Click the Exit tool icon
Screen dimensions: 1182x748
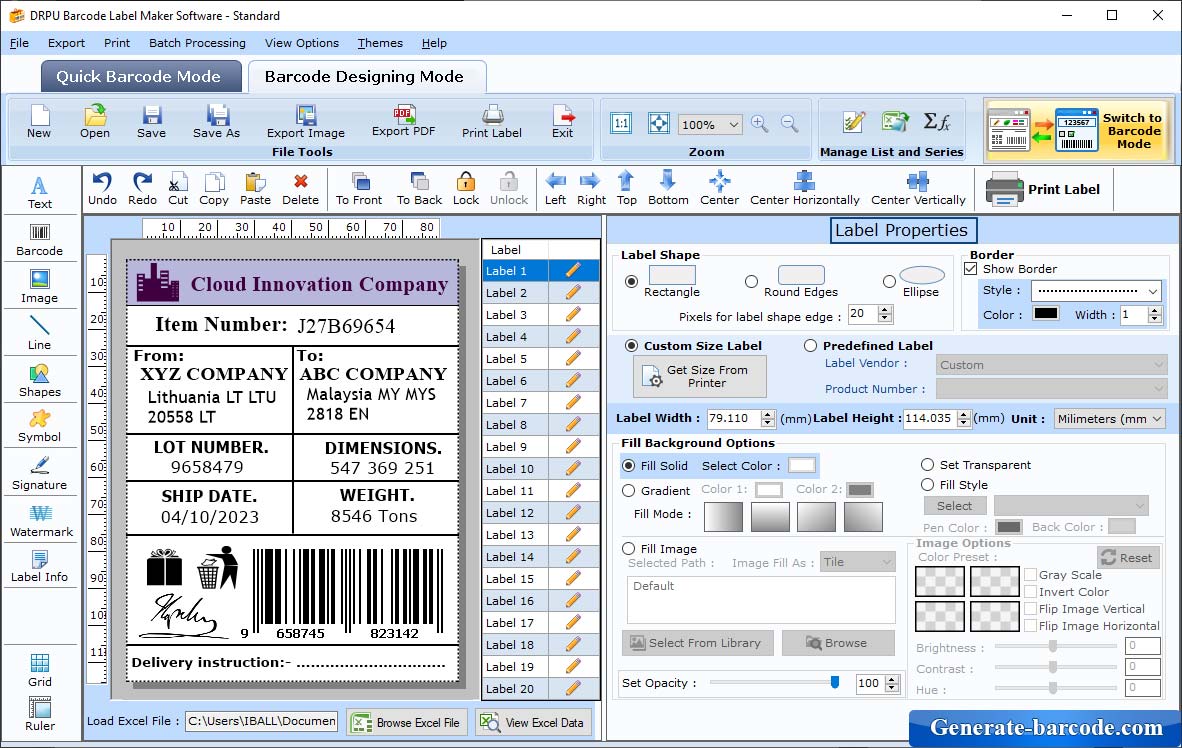click(x=562, y=121)
